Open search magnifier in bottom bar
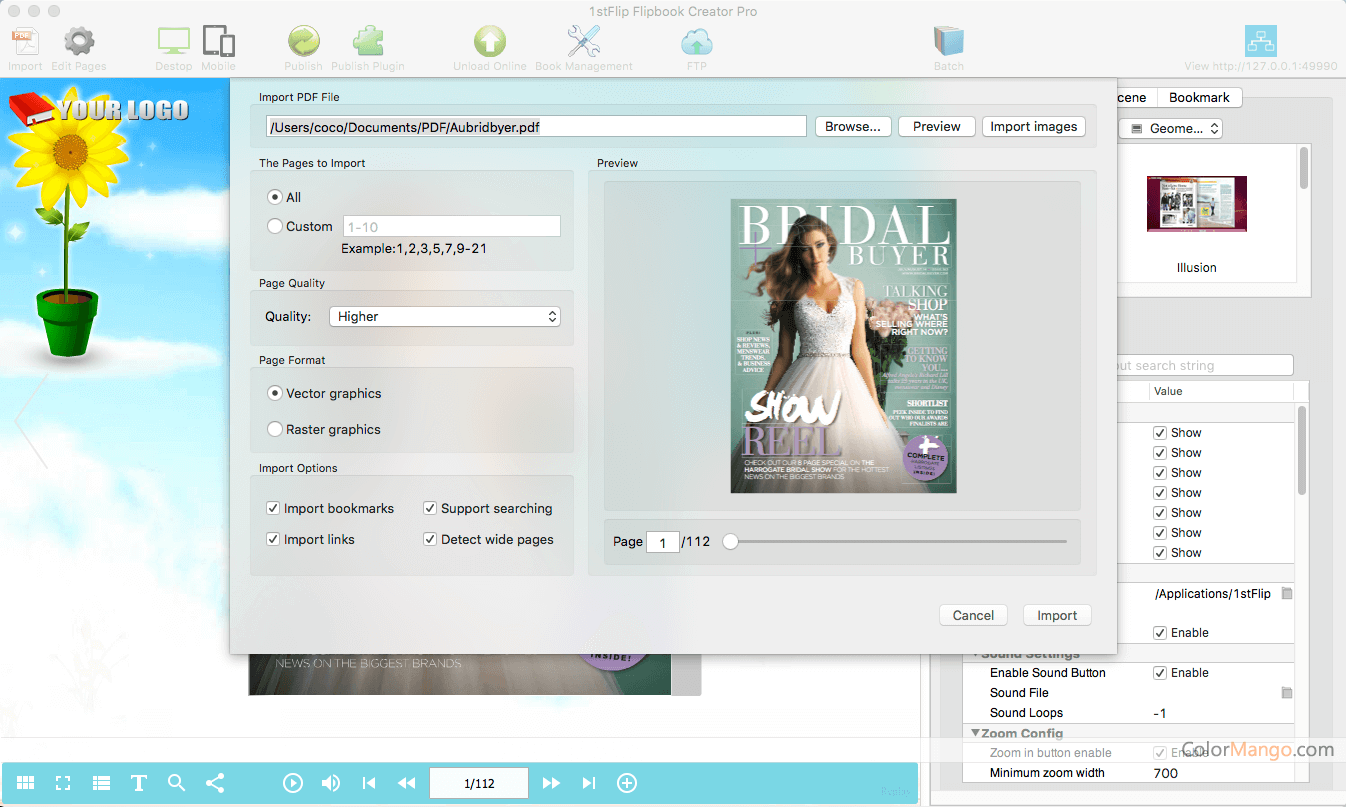1346x807 pixels. [176, 783]
